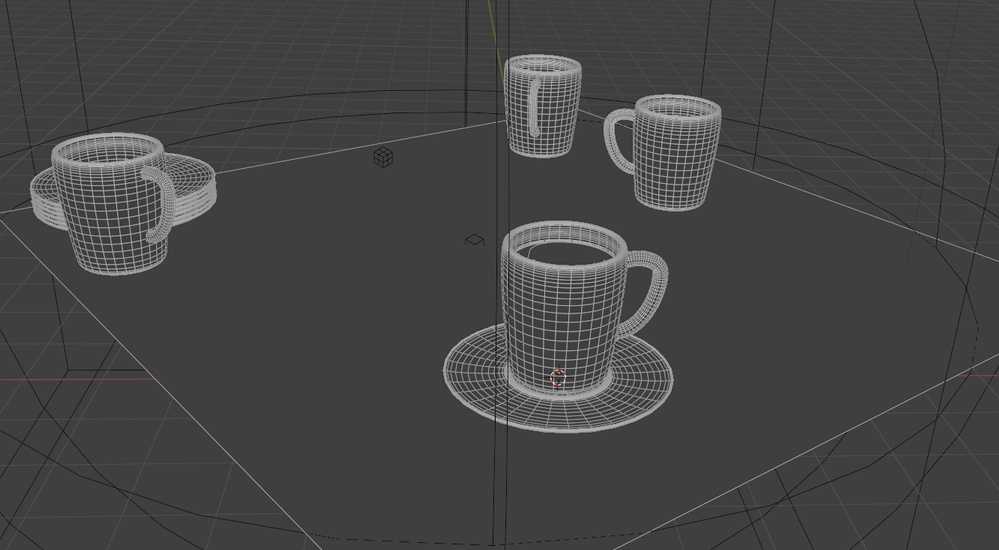This screenshot has width=999, height=550.
Task: Click the 3D cursor crosshair marker
Action: click(x=558, y=378)
